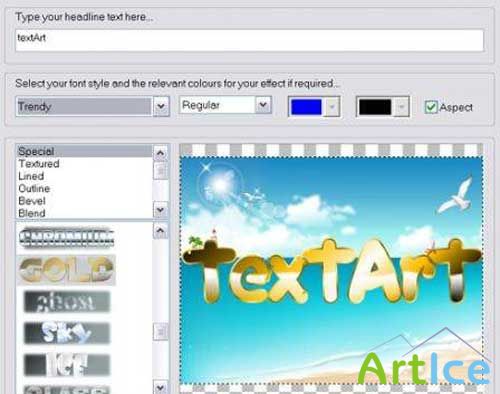Expand the Regular font style dropdown
Screen dimensions: 500x394
click(x=263, y=105)
